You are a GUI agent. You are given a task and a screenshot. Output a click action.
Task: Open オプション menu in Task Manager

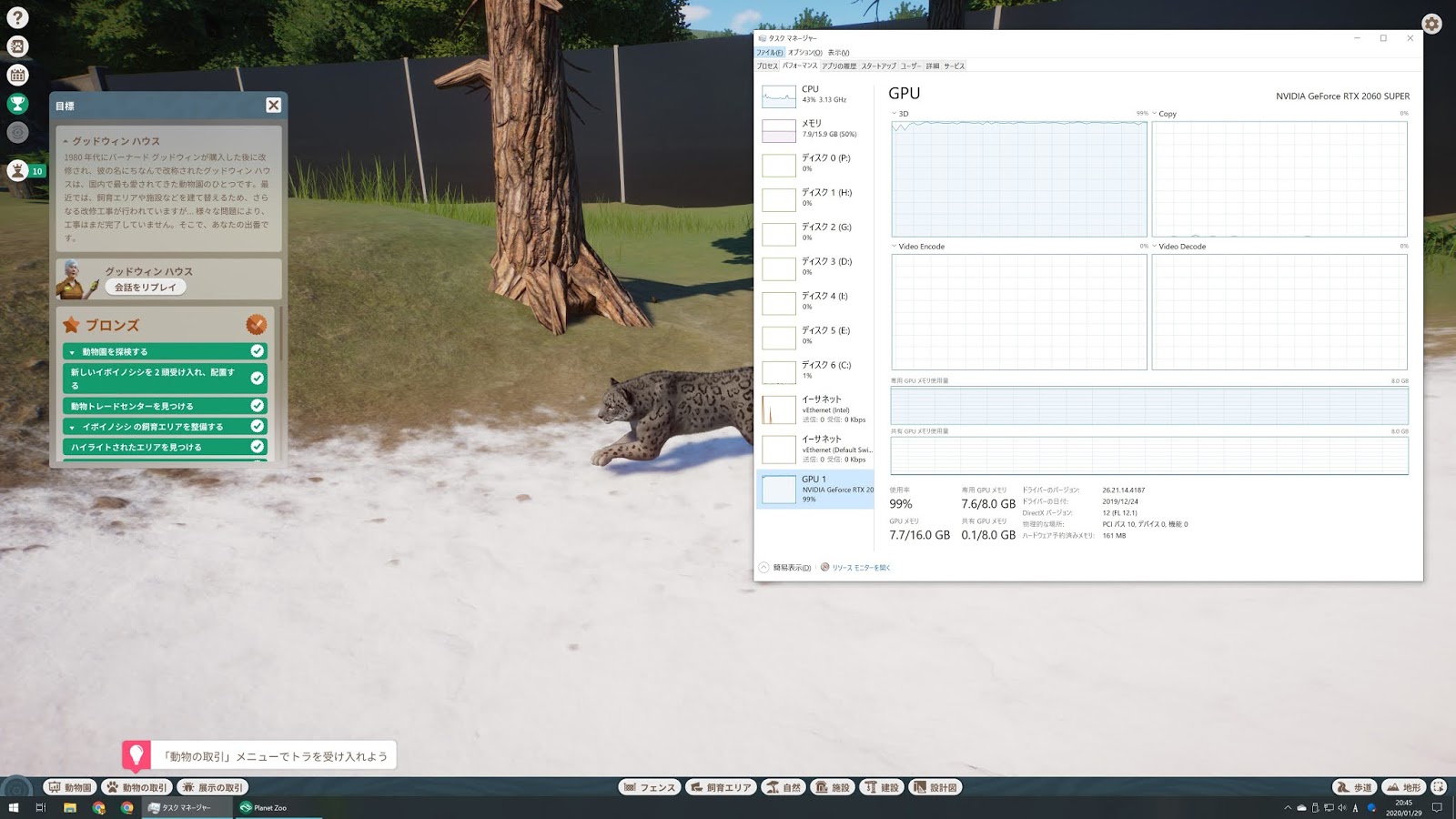(x=804, y=53)
